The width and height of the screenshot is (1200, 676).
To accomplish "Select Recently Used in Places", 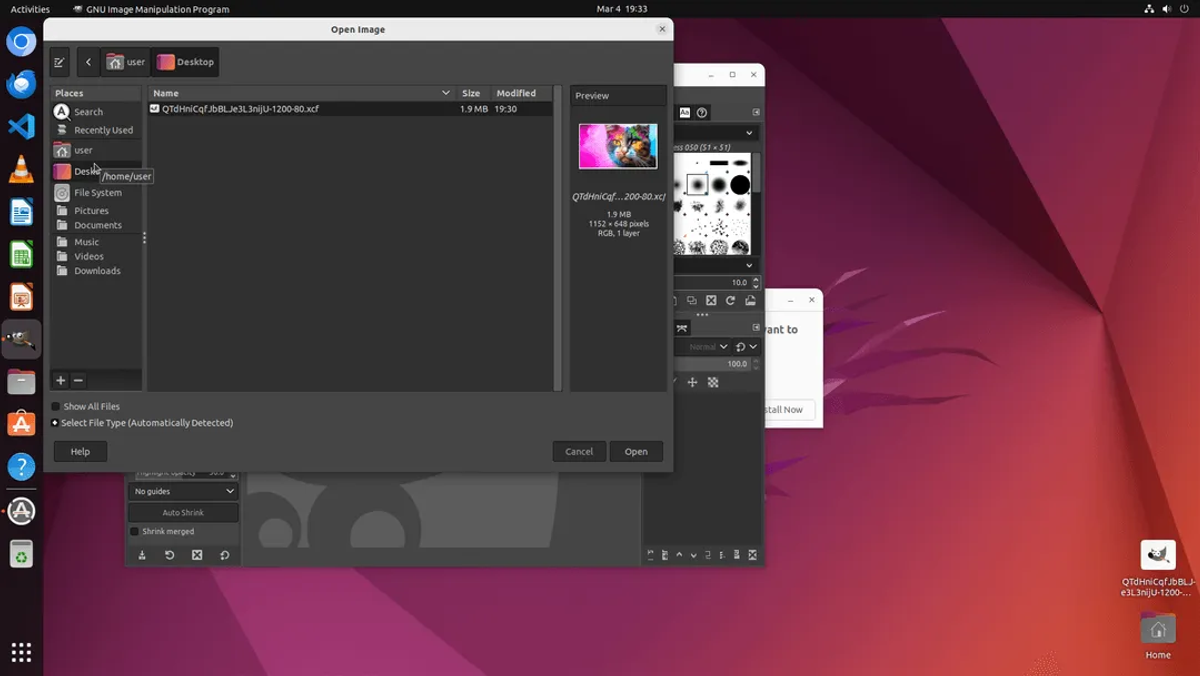I will (97, 130).
